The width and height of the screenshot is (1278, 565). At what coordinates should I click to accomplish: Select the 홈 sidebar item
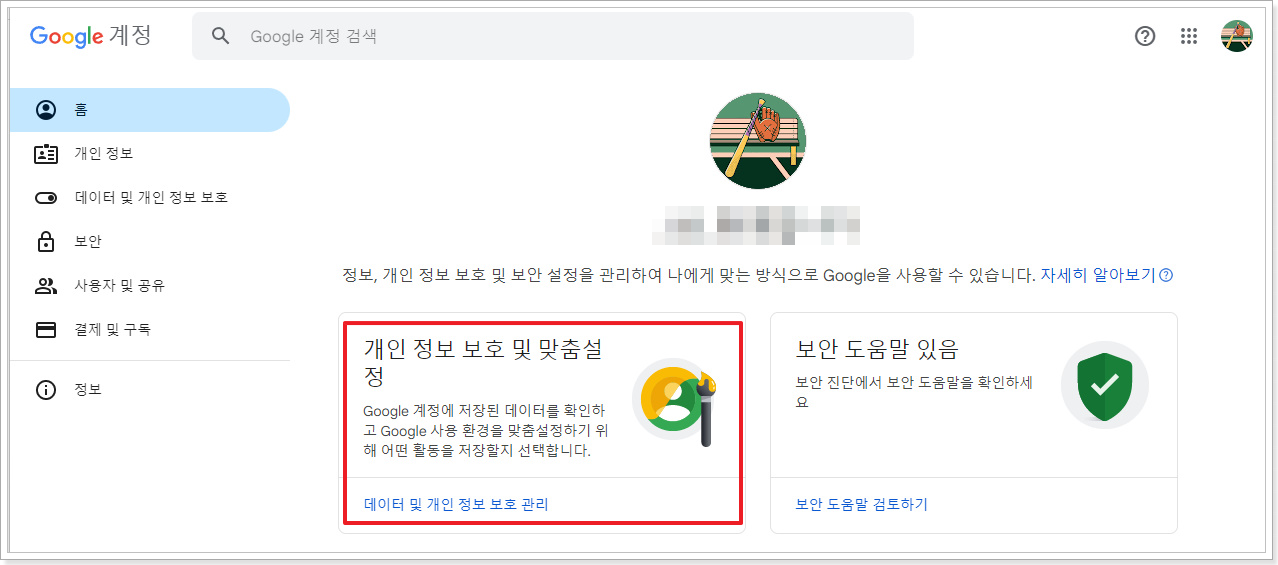[x=150, y=110]
